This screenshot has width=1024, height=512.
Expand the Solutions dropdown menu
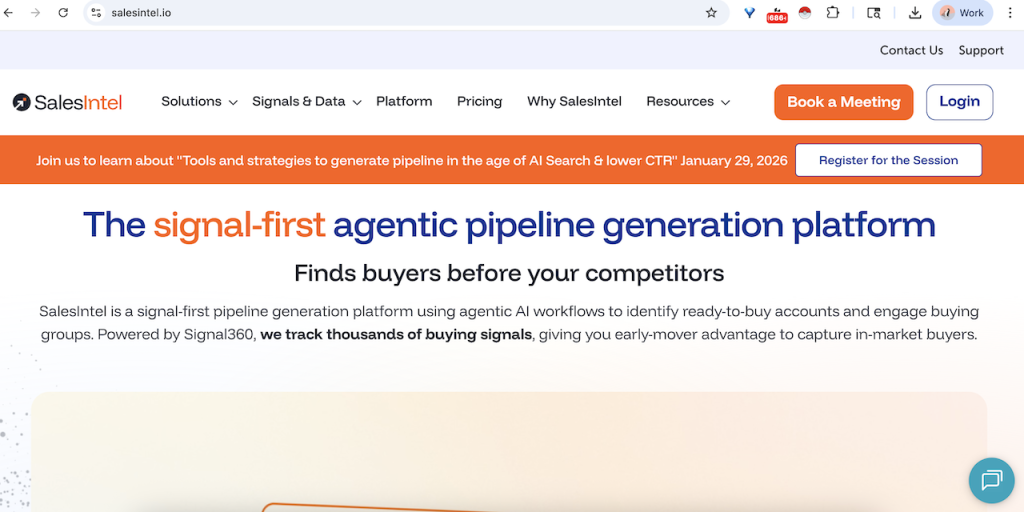click(x=199, y=102)
